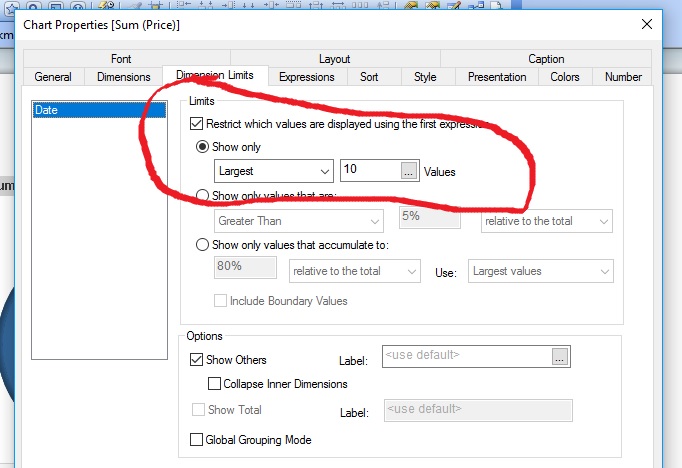Select the Dimension Limits tab
The width and height of the screenshot is (682, 468).
click(x=215, y=75)
